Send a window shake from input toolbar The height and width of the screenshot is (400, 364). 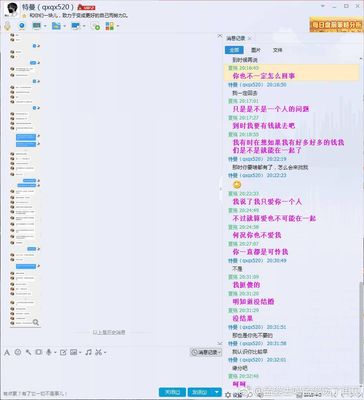click(x=39, y=352)
